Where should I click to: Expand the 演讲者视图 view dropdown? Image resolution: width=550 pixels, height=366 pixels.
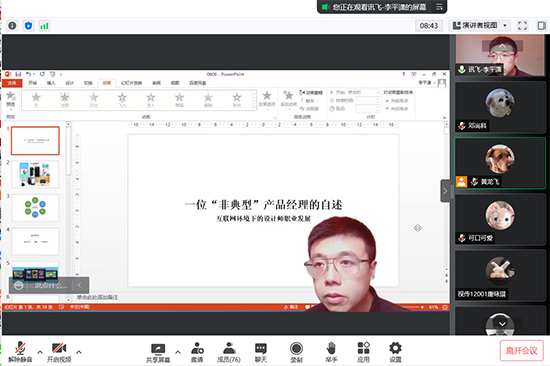pos(480,26)
